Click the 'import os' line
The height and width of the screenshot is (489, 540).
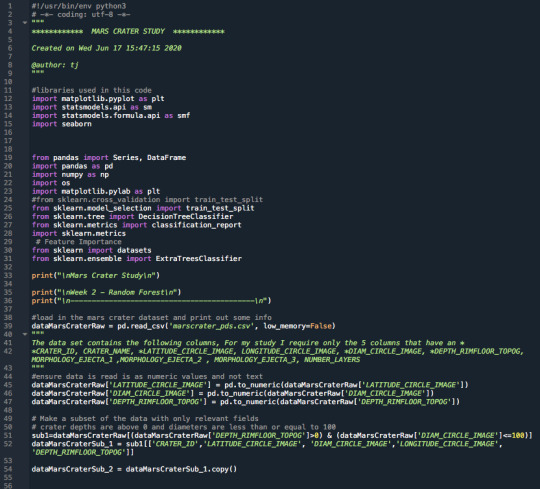[x=51, y=183]
